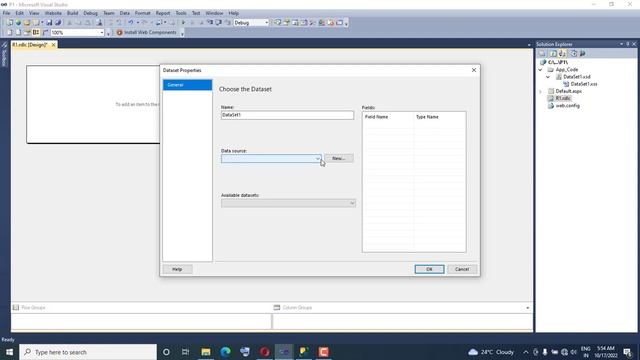Open the notification center icon
Viewport: 640px width, 360px height.
click(x=627, y=352)
